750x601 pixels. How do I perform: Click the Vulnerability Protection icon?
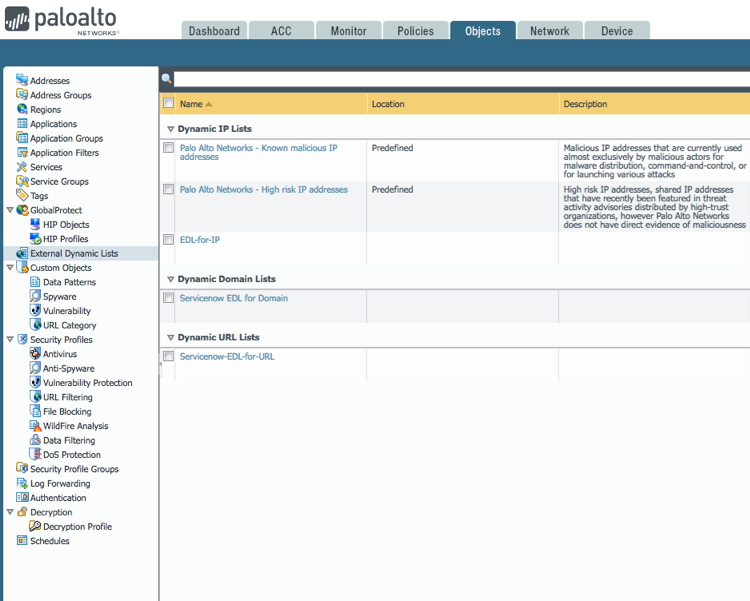tap(35, 382)
